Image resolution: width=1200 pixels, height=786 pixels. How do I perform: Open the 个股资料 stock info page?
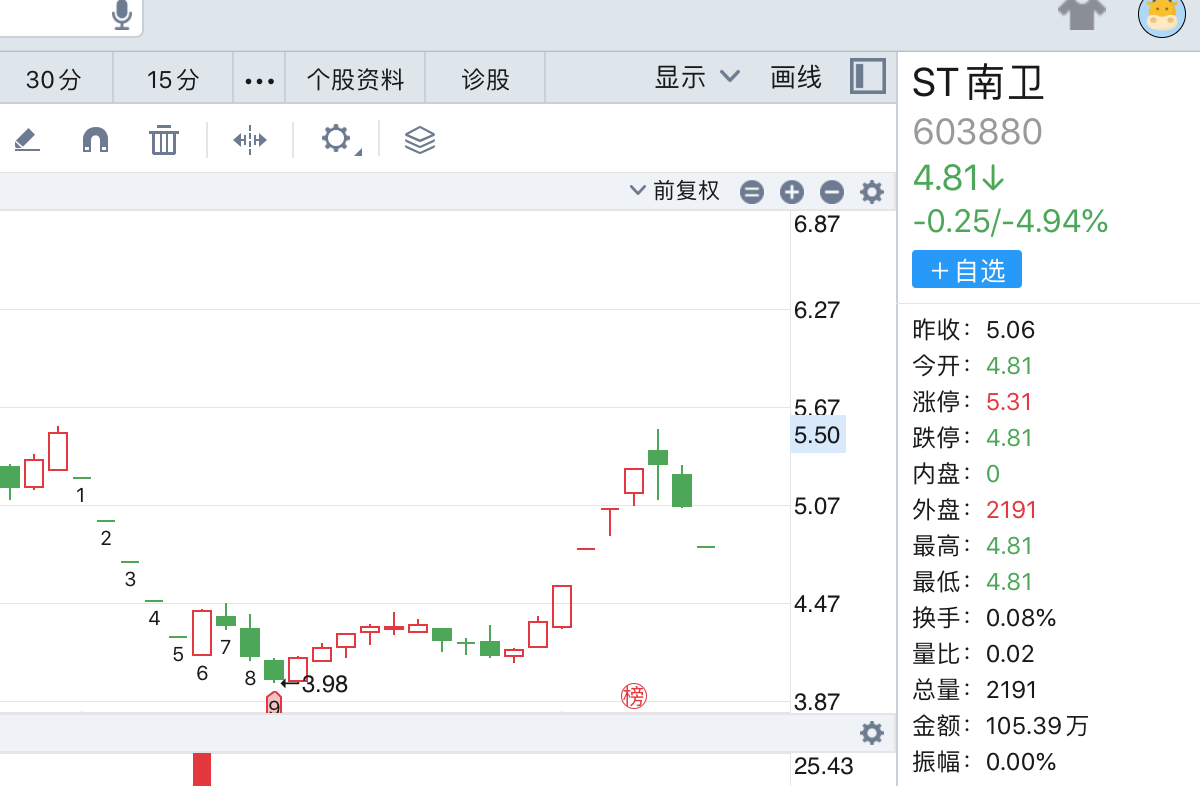click(x=355, y=79)
